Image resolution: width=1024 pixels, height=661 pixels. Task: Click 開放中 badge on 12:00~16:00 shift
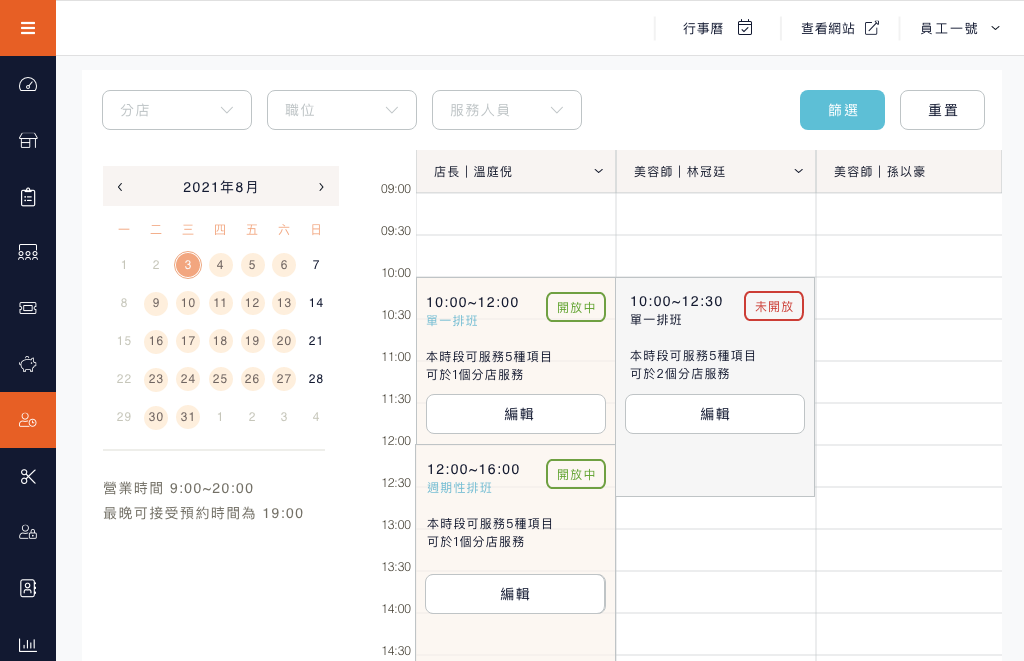tap(576, 474)
